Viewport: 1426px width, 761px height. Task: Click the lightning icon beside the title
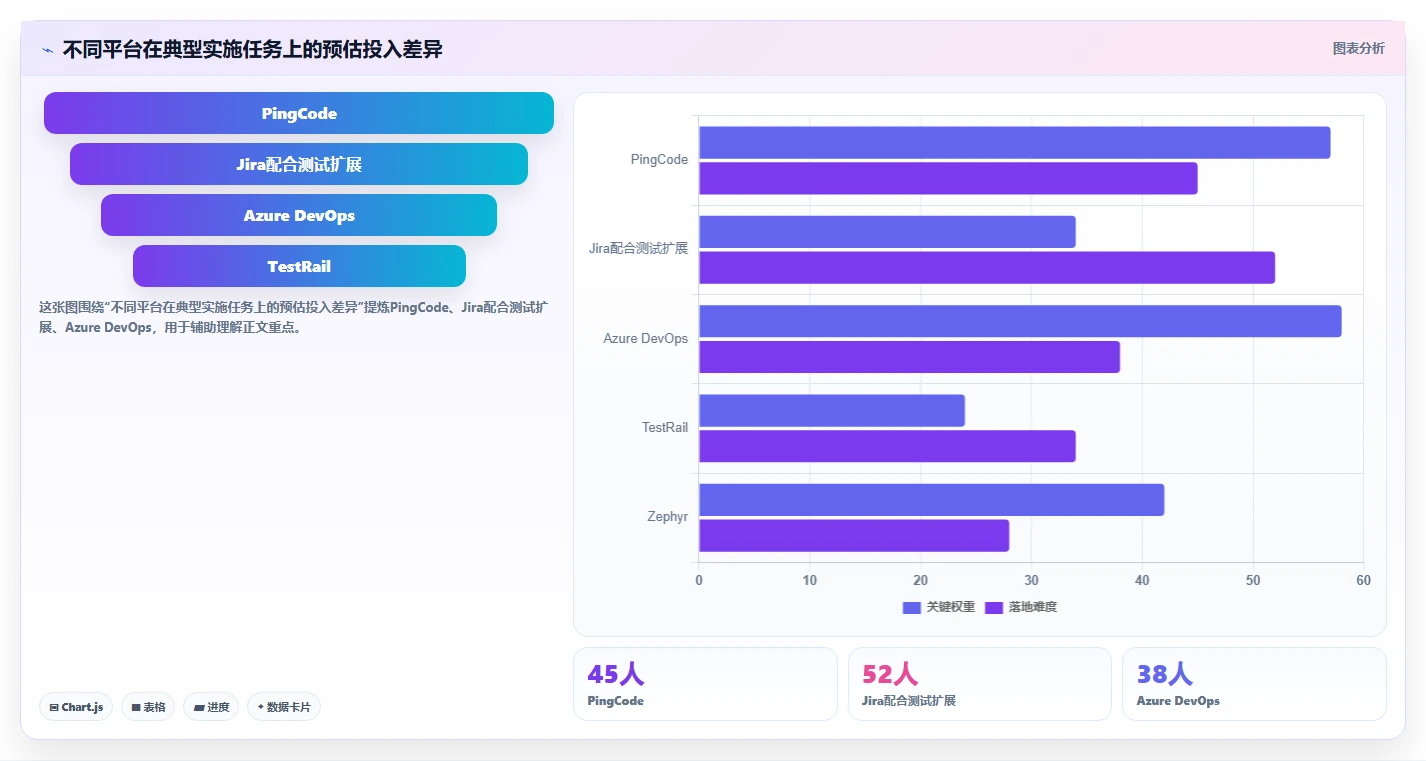point(48,50)
